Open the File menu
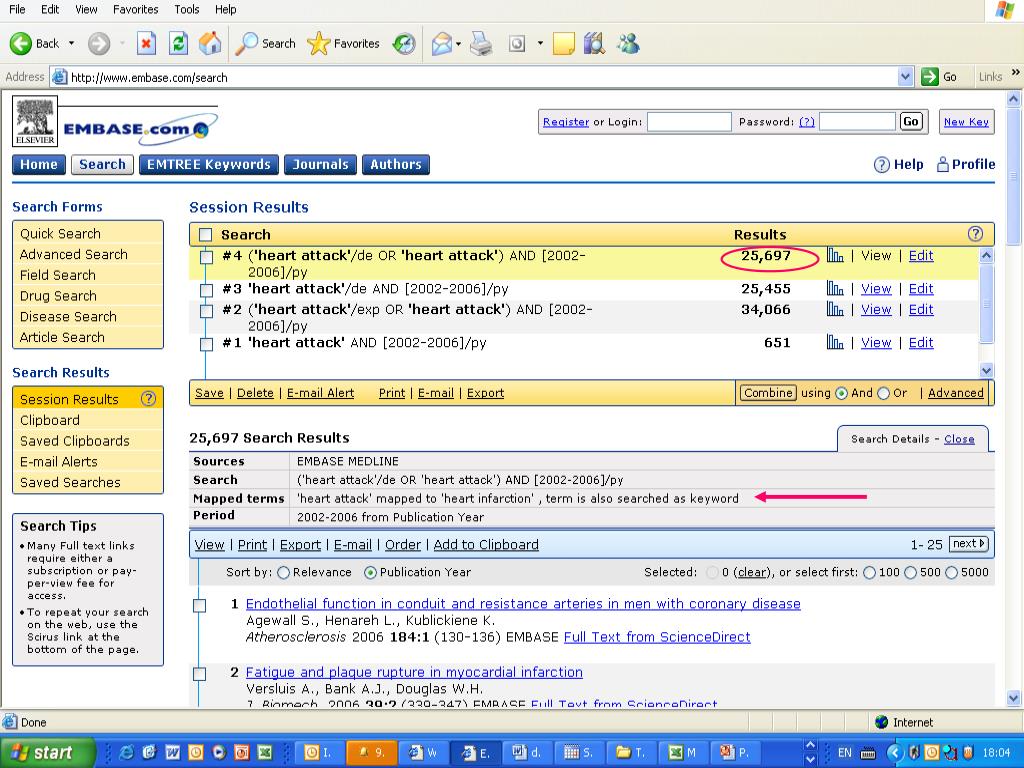This screenshot has width=1024, height=768. (x=17, y=9)
